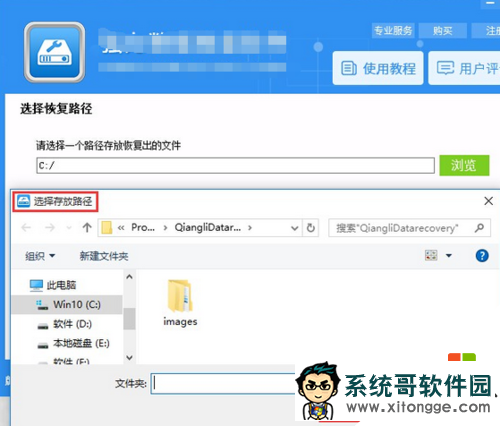This screenshot has width=500, height=426.
Task: Click folder icon in address bar
Action: click(106, 228)
